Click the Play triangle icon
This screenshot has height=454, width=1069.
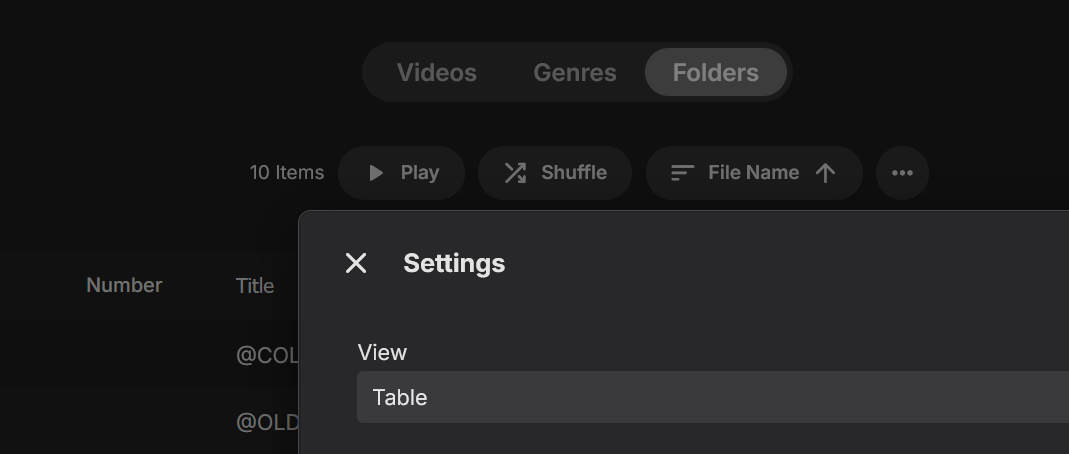click(x=376, y=173)
